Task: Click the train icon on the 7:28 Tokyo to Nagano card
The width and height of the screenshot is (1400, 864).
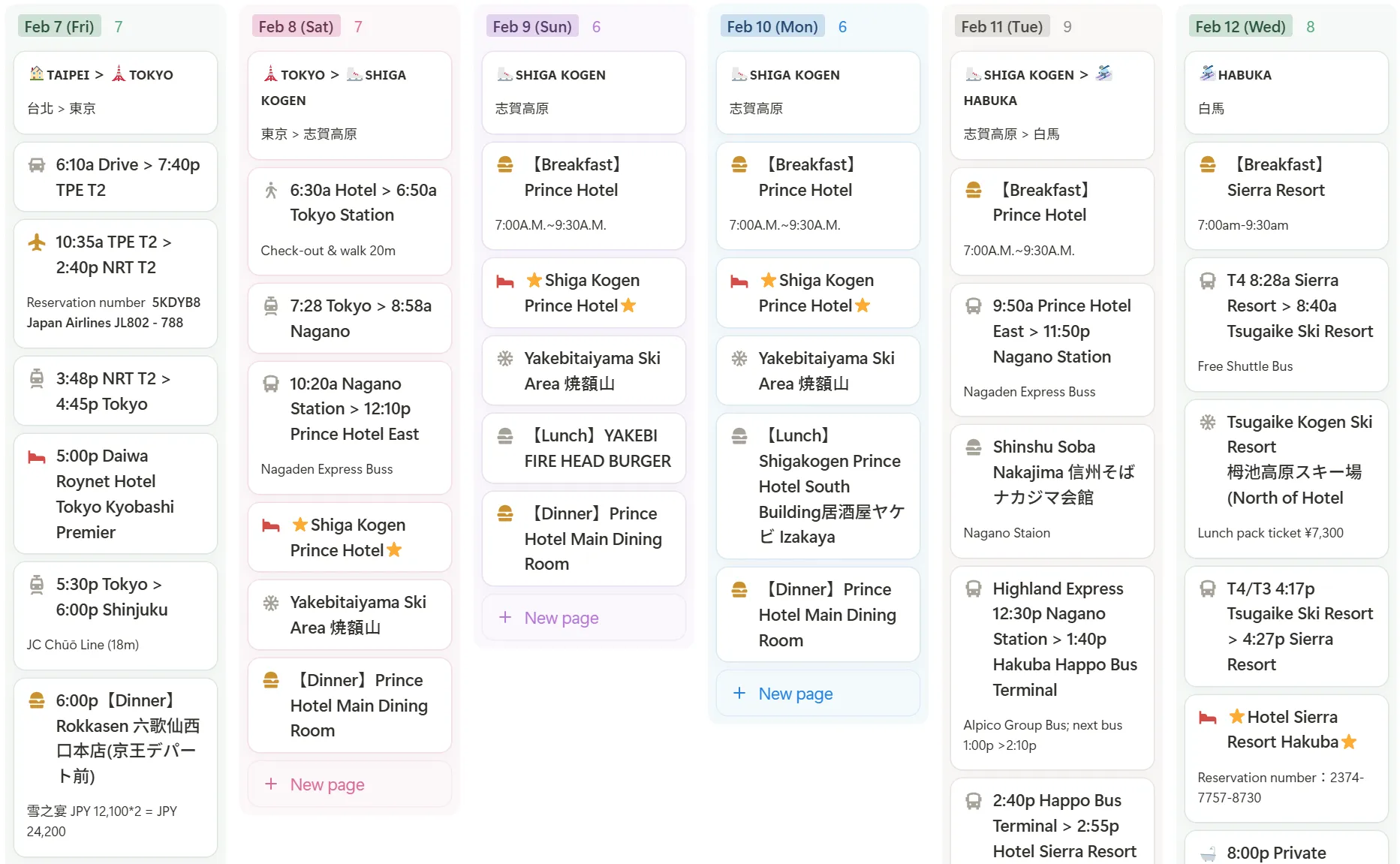Action: click(271, 306)
